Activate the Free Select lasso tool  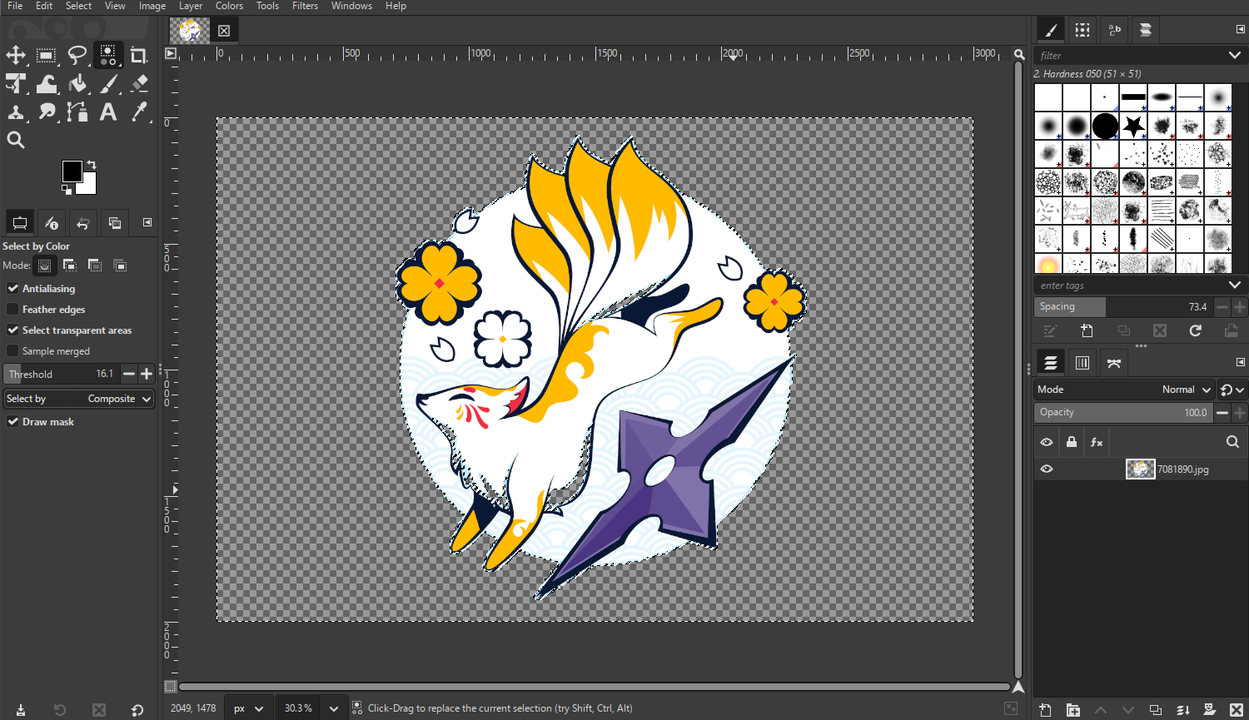(77, 55)
